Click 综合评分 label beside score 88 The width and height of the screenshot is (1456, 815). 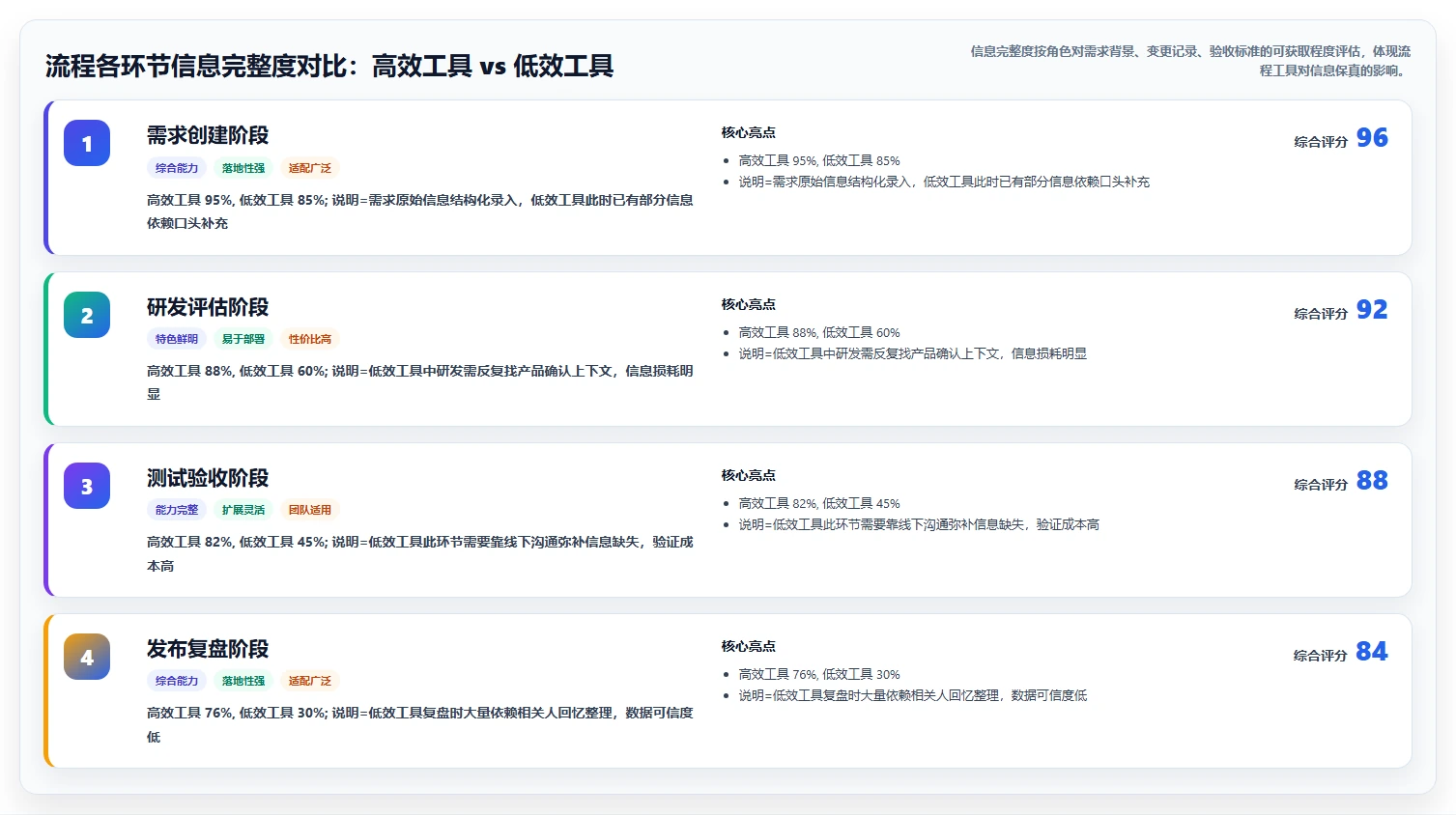tap(1321, 485)
